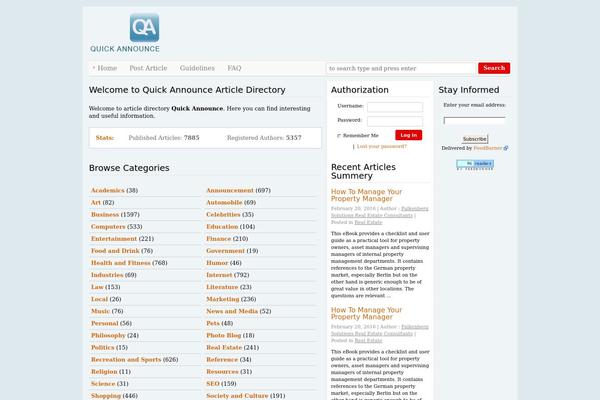Open the Home menu item
This screenshot has height=400, width=600.
[x=107, y=68]
